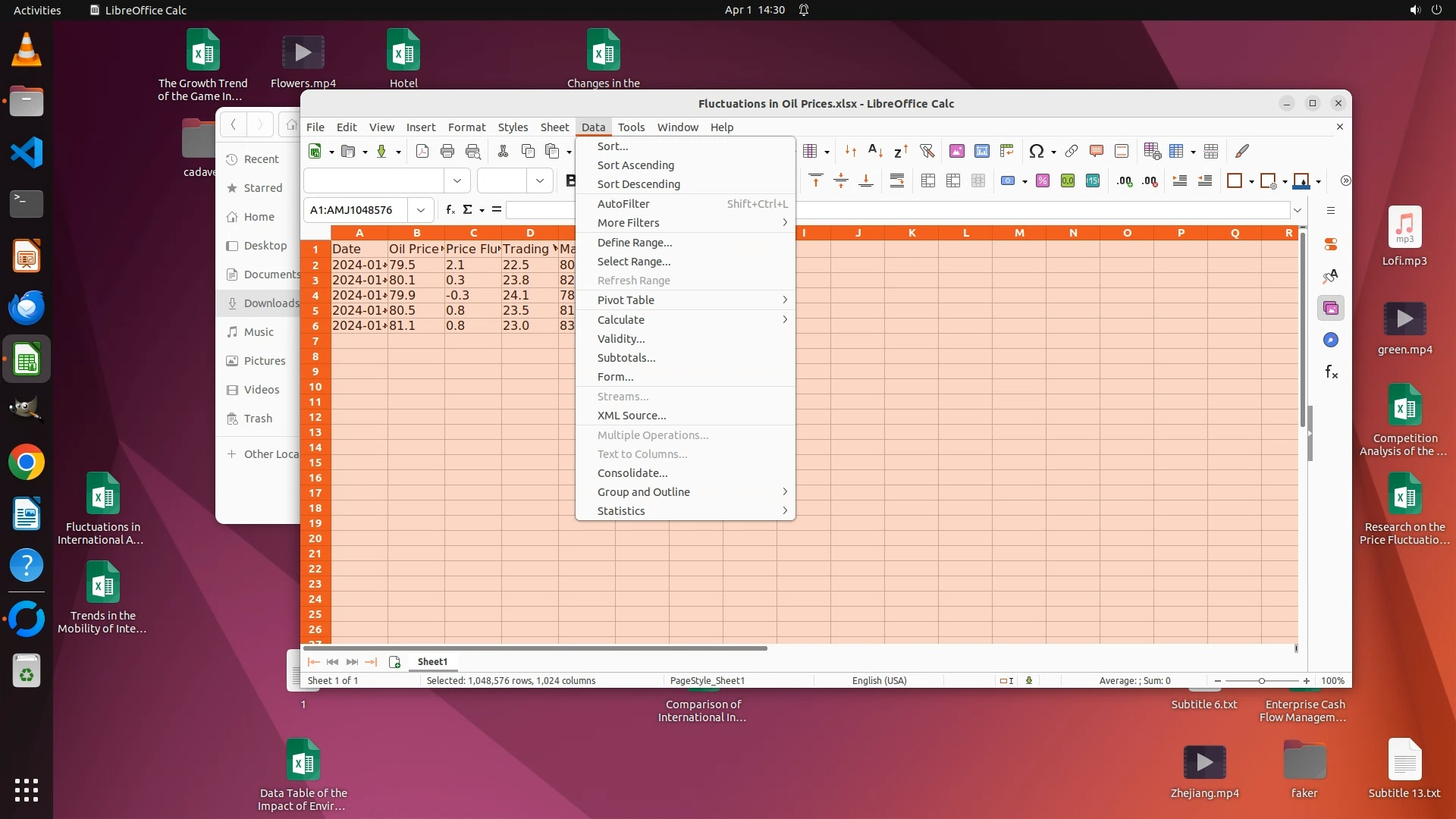Expand the Name Box dropdown arrow
Image resolution: width=1456 pixels, height=819 pixels.
[421, 210]
